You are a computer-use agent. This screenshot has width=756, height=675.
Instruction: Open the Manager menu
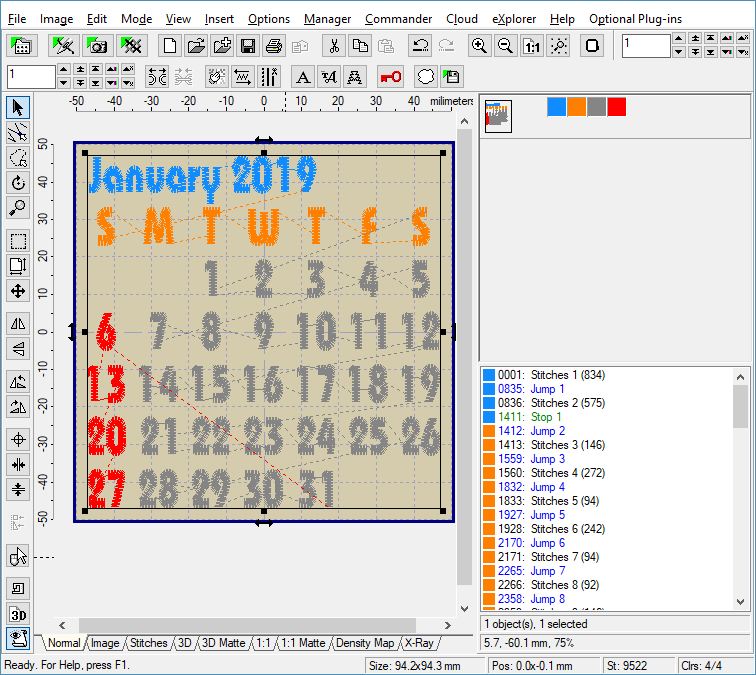pyautogui.click(x=328, y=19)
